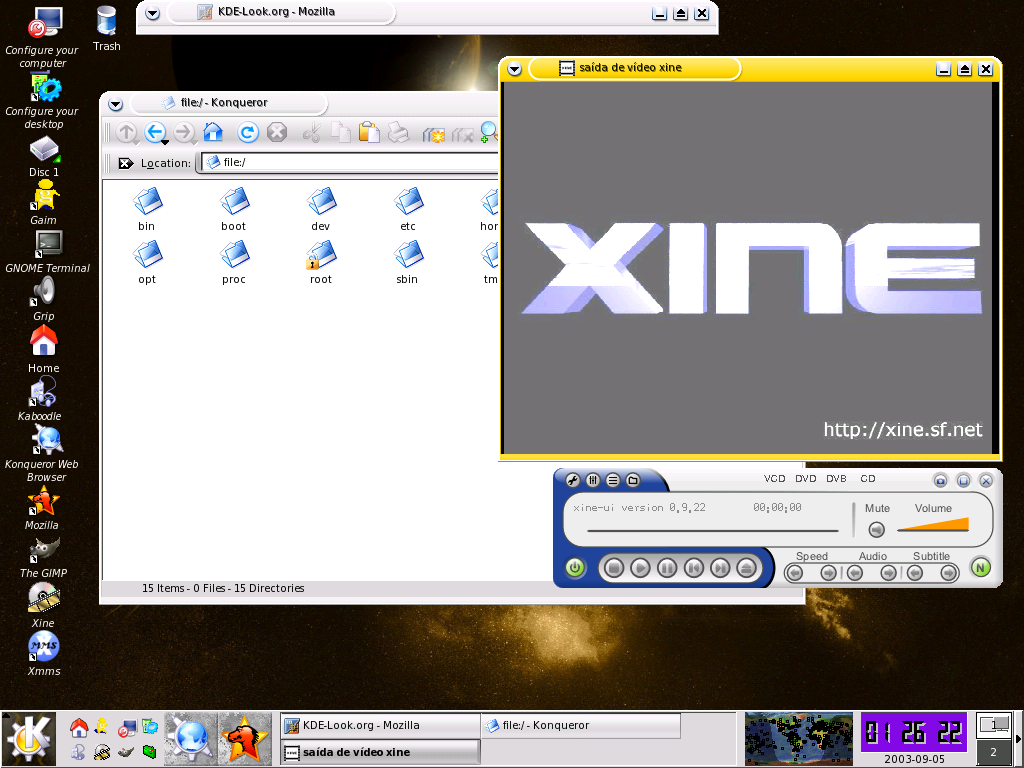Click the Copy icon in Konqueror toolbar

[x=340, y=133]
